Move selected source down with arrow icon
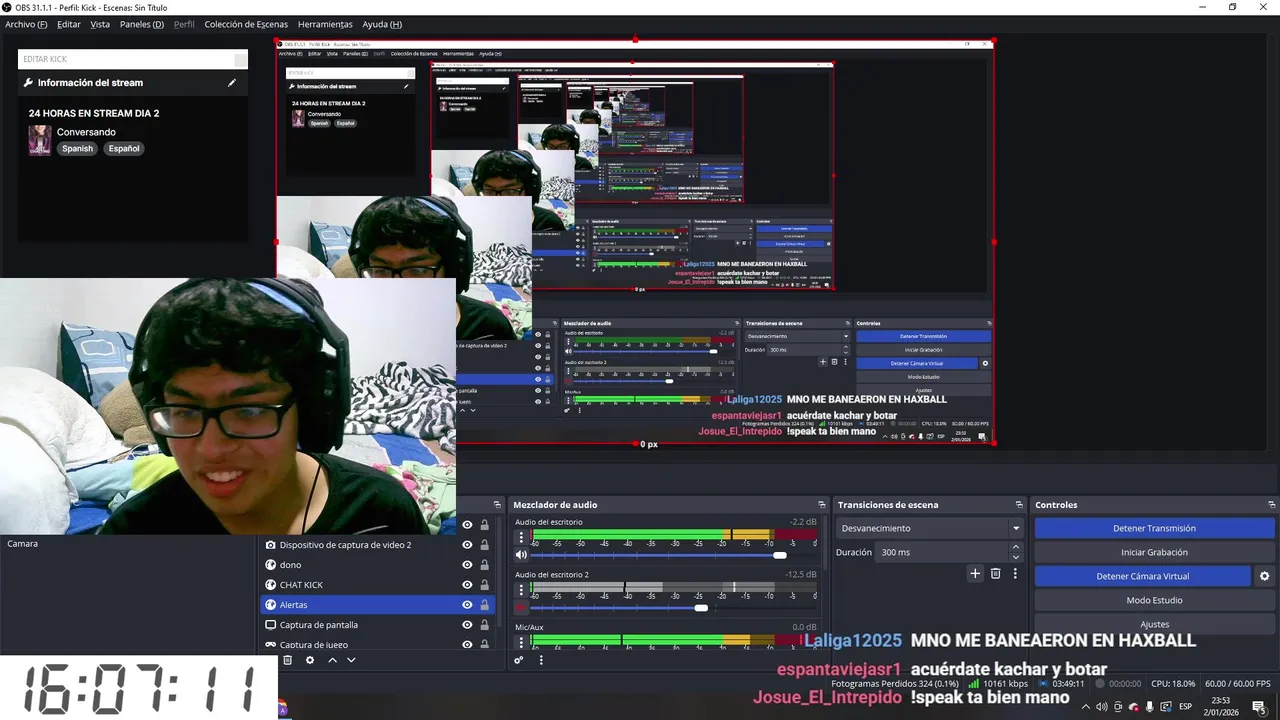The width and height of the screenshot is (1280, 720). tap(351, 660)
